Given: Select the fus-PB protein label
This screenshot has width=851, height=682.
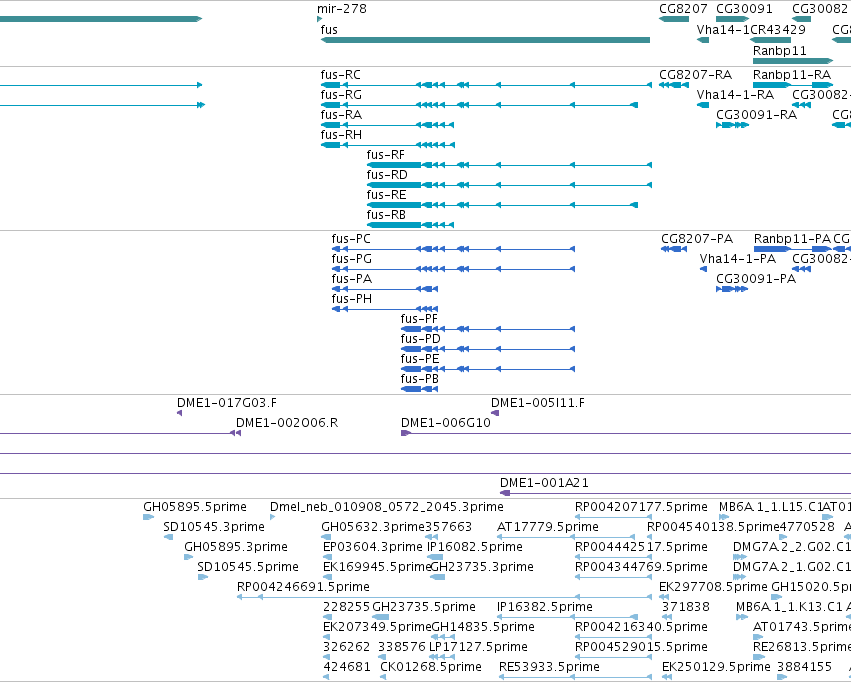Looking at the screenshot, I should point(420,379).
